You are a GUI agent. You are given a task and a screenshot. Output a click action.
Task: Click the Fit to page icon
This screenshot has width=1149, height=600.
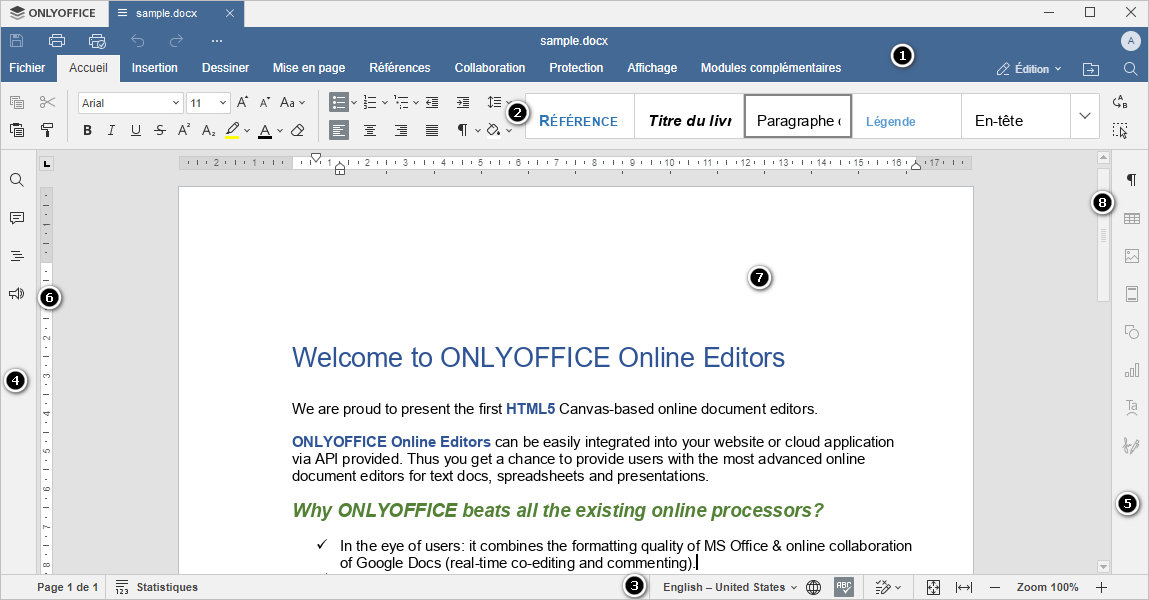click(x=933, y=587)
